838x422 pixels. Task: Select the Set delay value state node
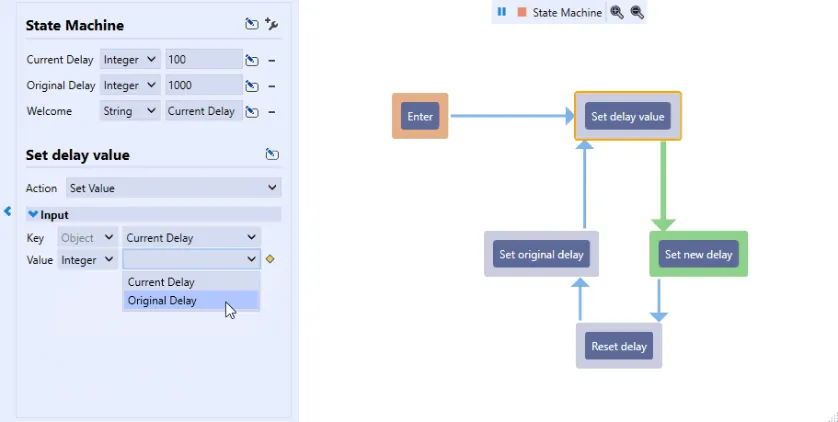(627, 116)
